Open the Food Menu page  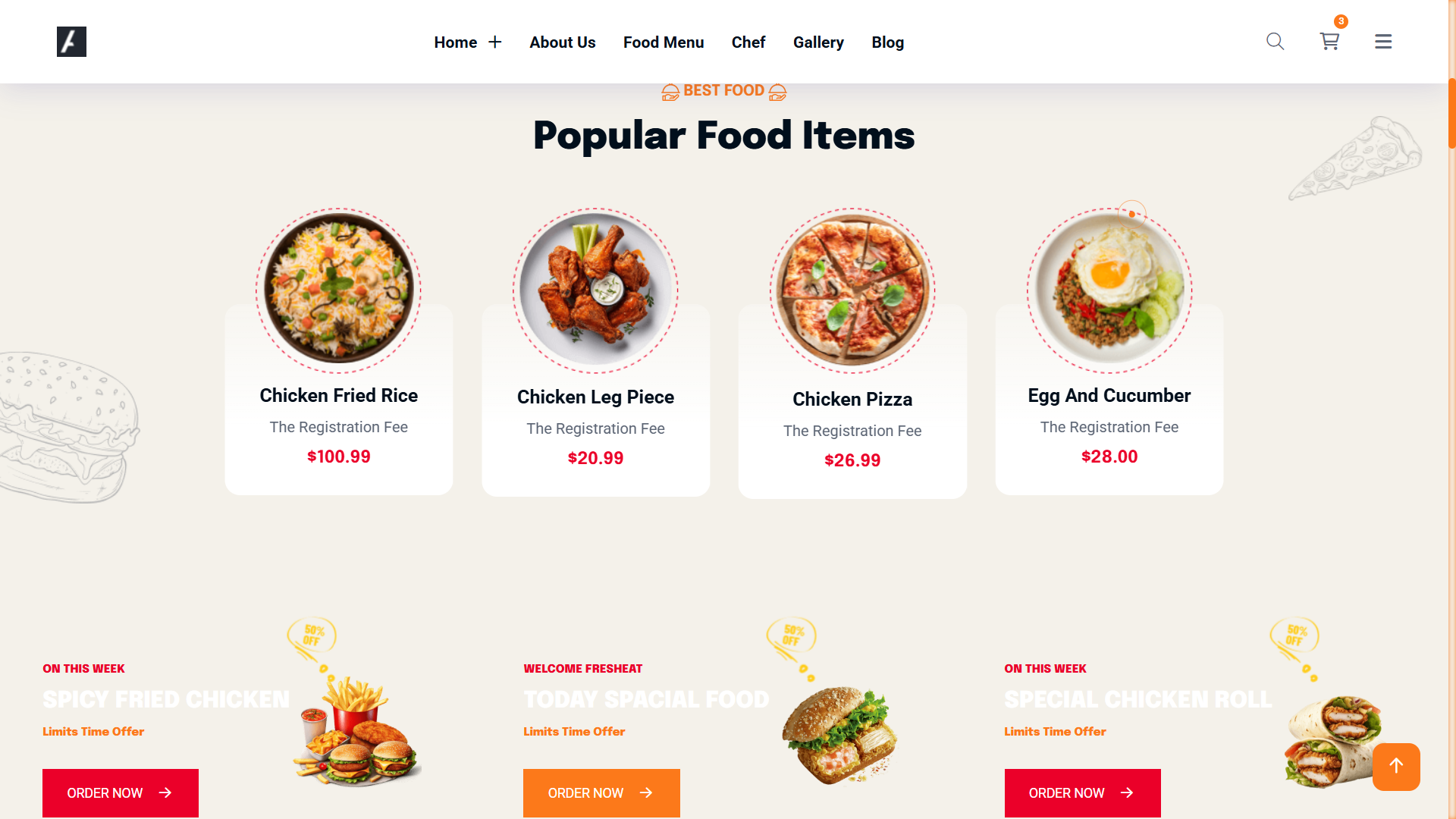coord(664,42)
